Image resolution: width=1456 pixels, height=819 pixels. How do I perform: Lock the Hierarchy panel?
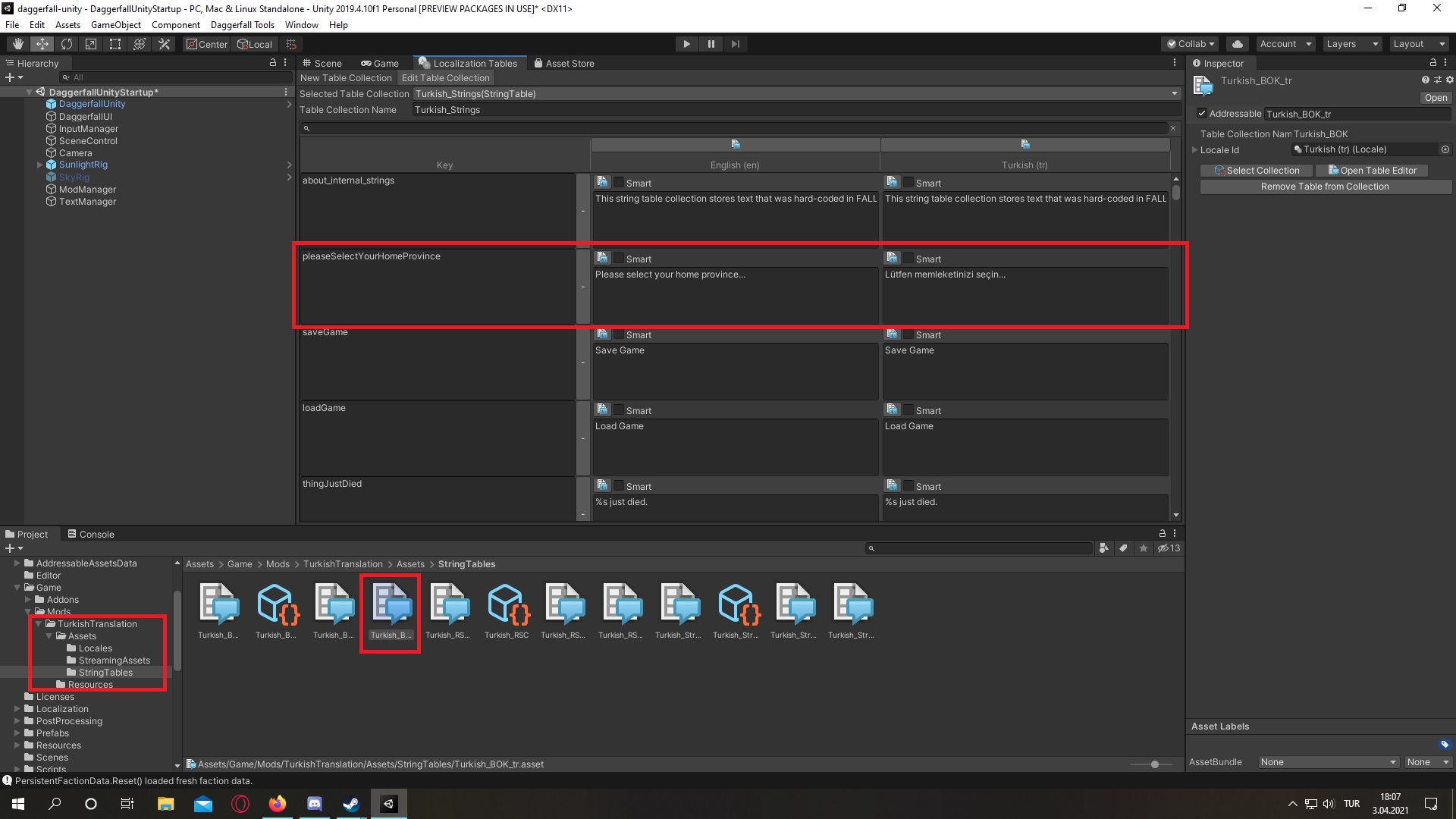[x=273, y=63]
